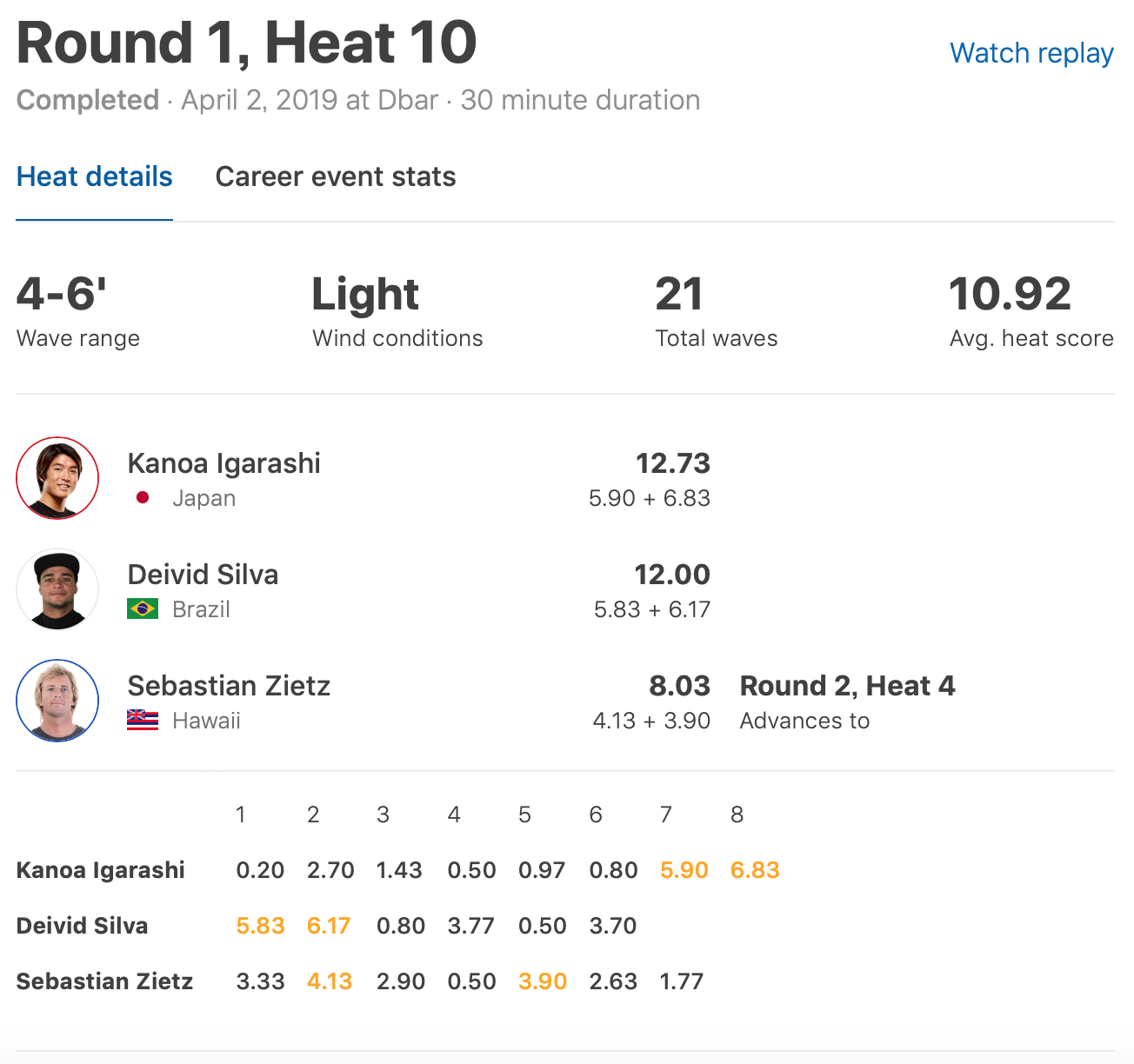Click Kanoa Igarashi's profile photo
Image resolution: width=1134 pixels, height=1064 pixels.
coord(57,478)
